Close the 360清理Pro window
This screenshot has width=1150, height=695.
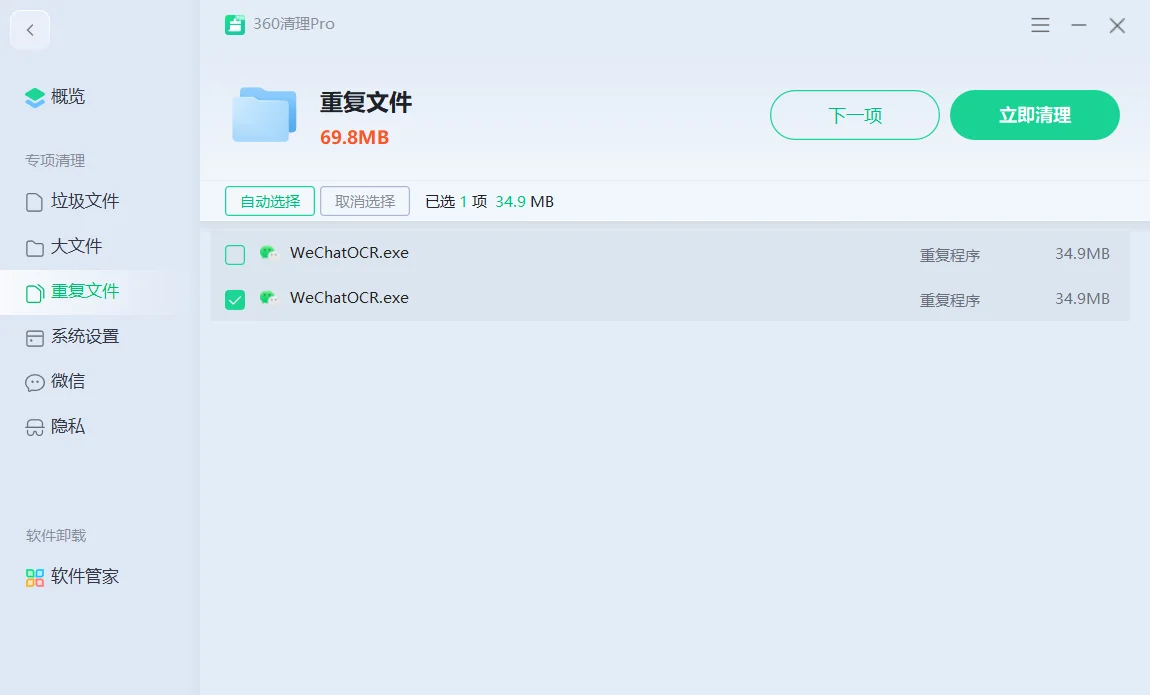coord(1117,26)
